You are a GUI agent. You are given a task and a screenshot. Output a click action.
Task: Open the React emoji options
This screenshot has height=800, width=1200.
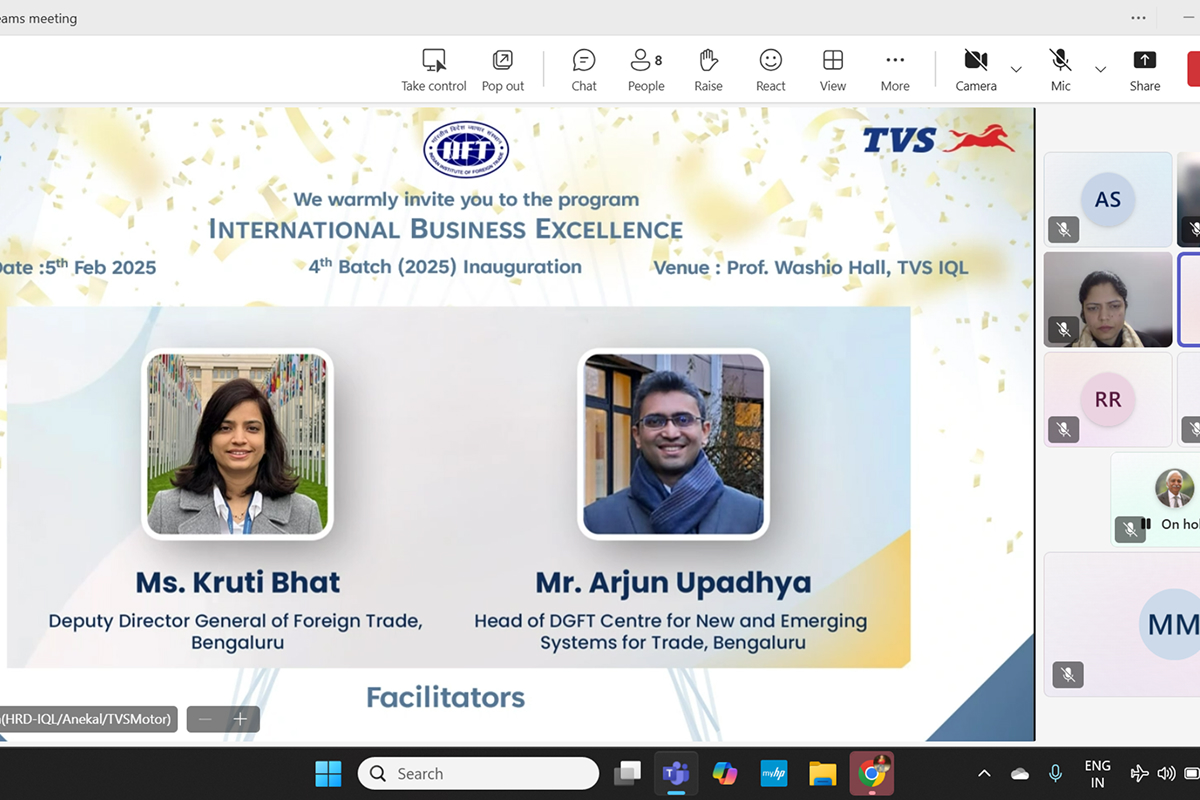pyautogui.click(x=770, y=71)
